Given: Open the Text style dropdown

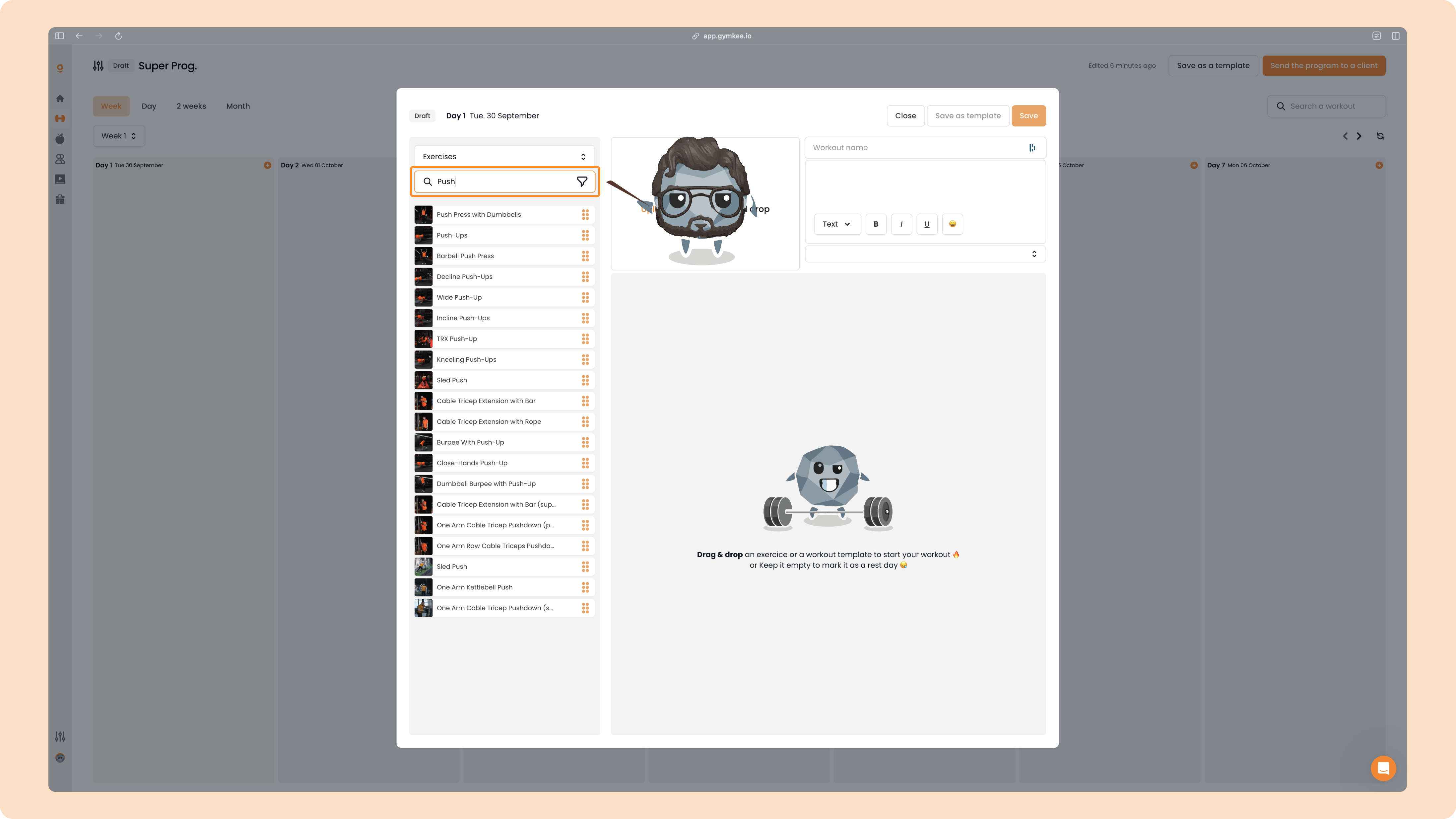Looking at the screenshot, I should pyautogui.click(x=837, y=224).
